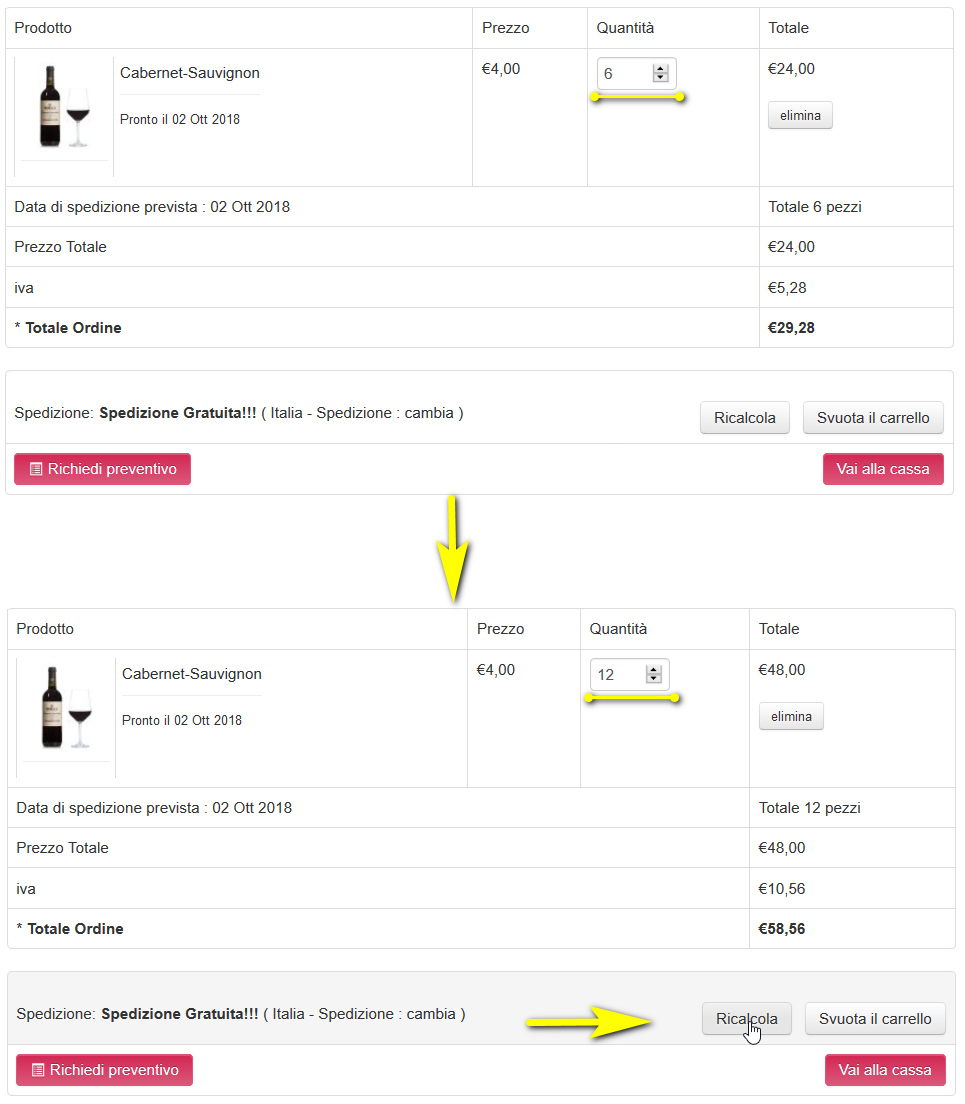Image resolution: width=965 pixels, height=1104 pixels.
Task: Decrease quantity with down arrow on 12 field
Action: (x=653, y=679)
